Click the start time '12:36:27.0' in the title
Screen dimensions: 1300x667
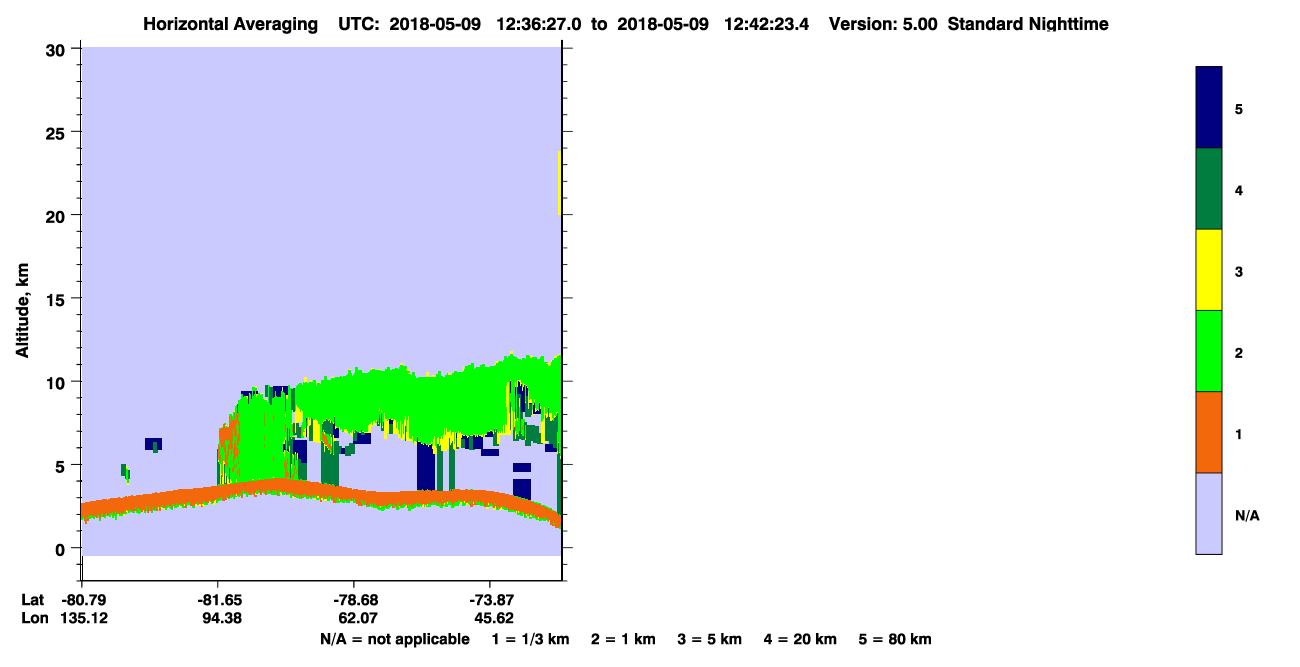point(541,24)
